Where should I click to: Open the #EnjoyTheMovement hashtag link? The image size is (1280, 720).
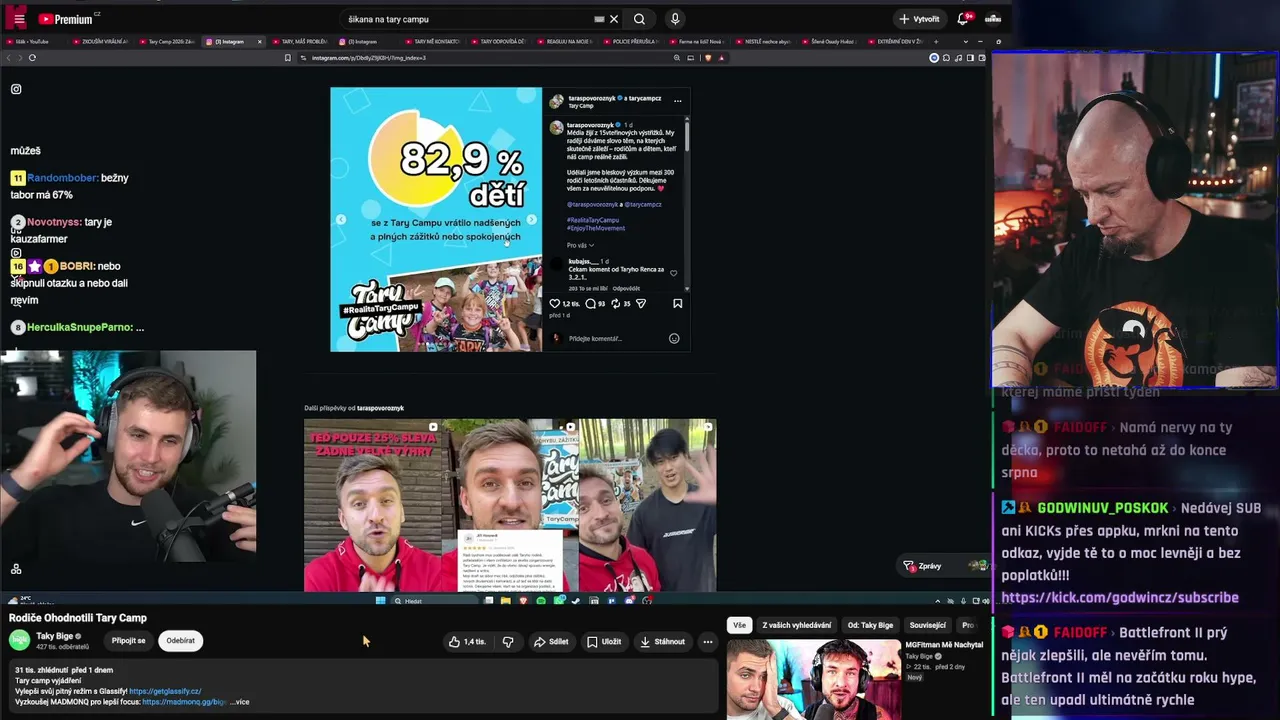pos(595,228)
